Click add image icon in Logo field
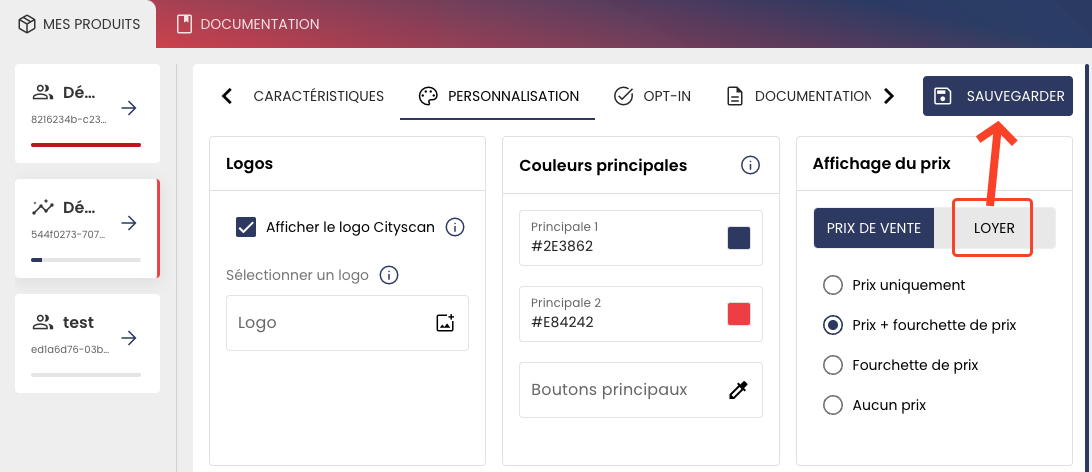The image size is (1092, 472). click(445, 322)
